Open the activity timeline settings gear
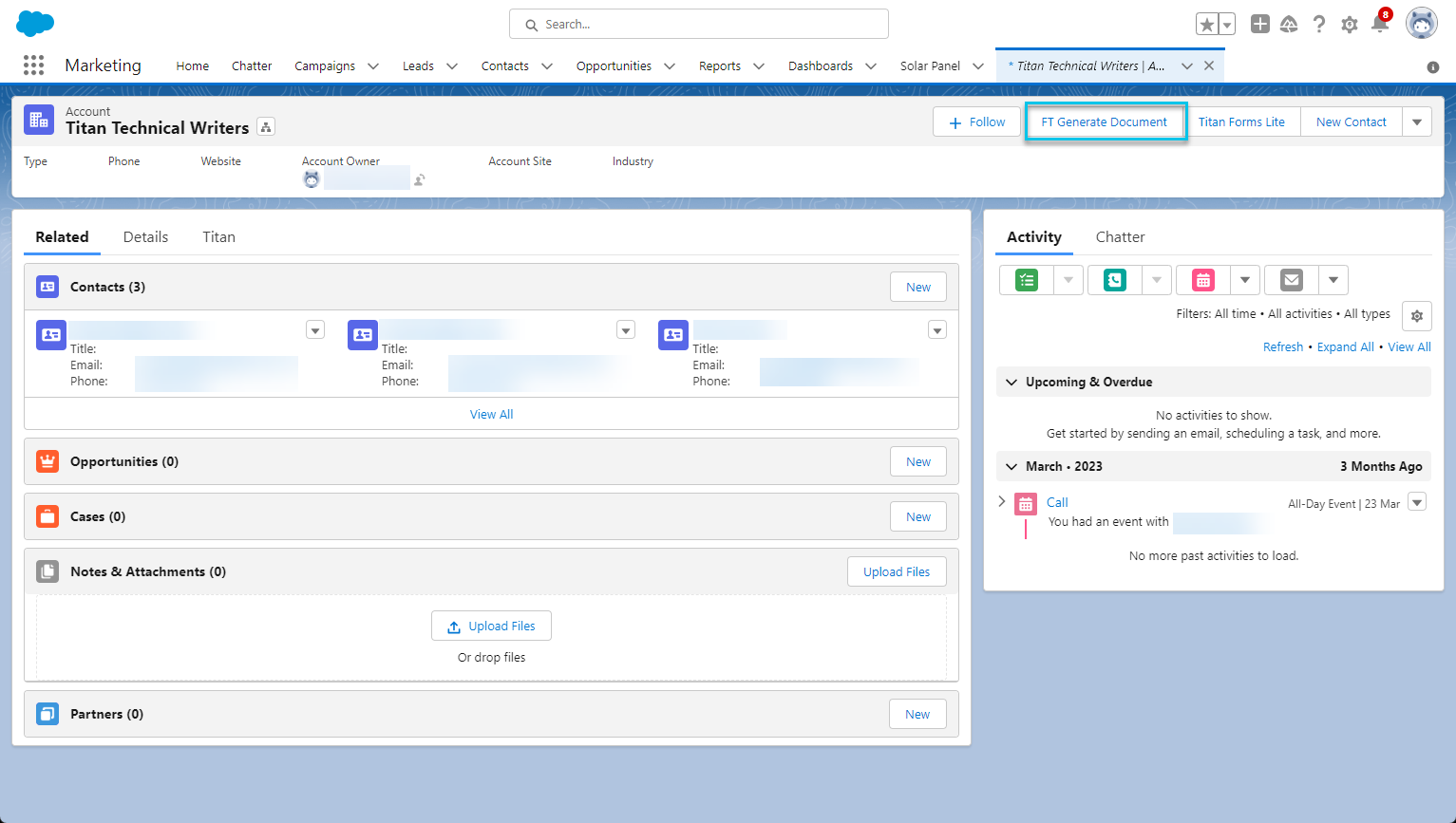 coord(1417,316)
